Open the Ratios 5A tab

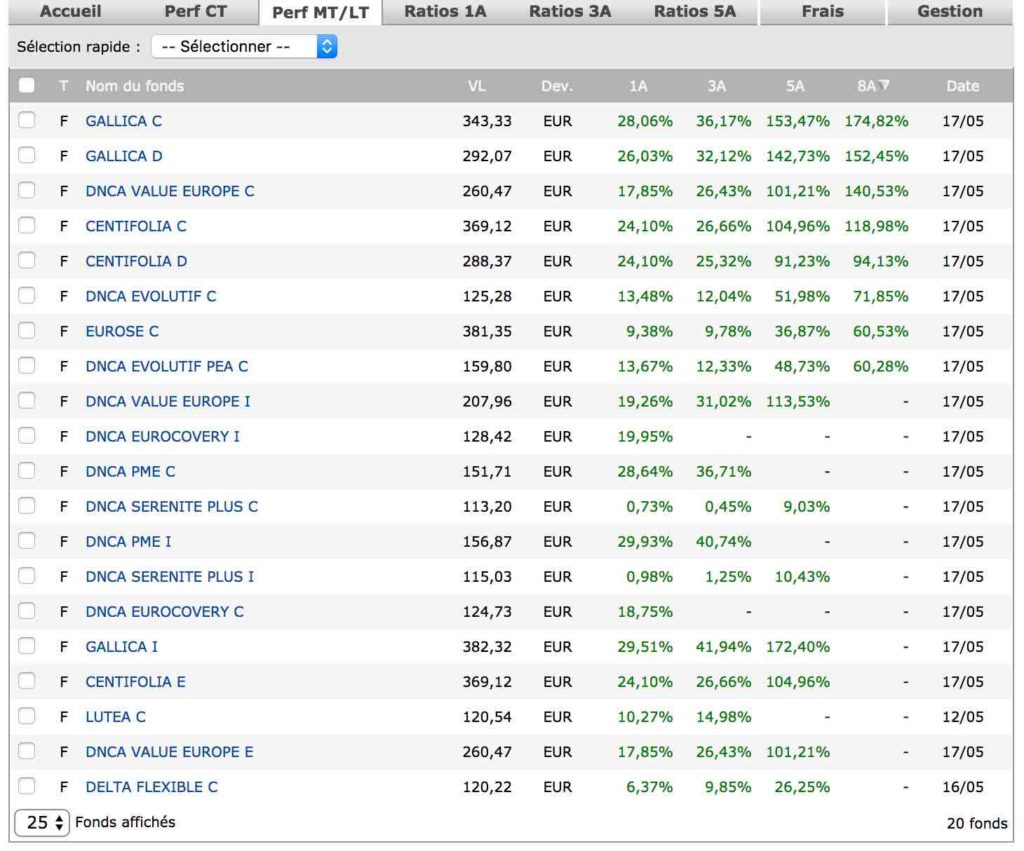[695, 12]
